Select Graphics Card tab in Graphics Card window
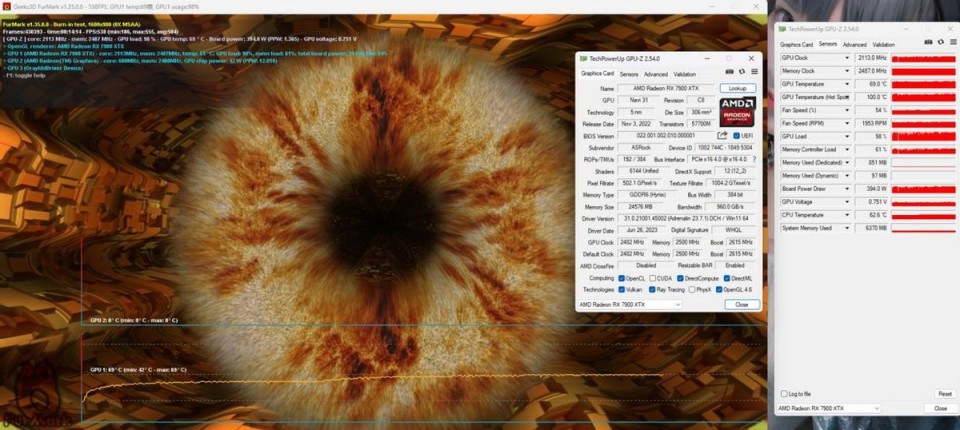 597,74
